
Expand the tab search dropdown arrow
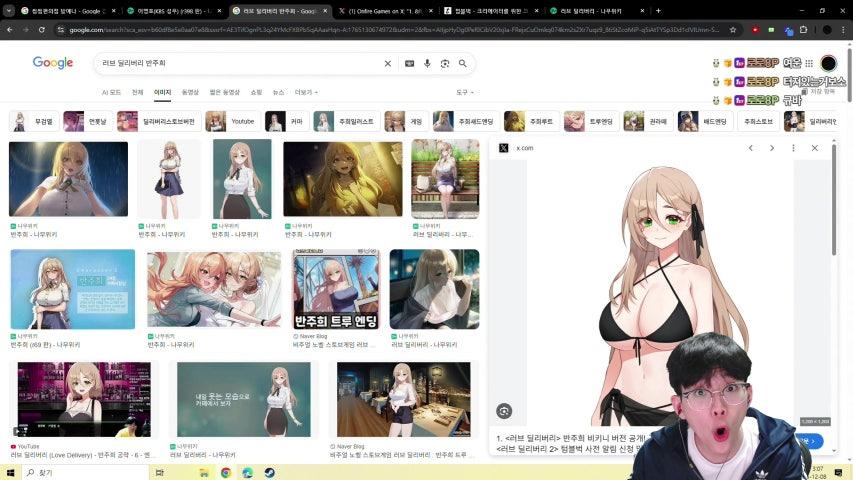(8, 10)
